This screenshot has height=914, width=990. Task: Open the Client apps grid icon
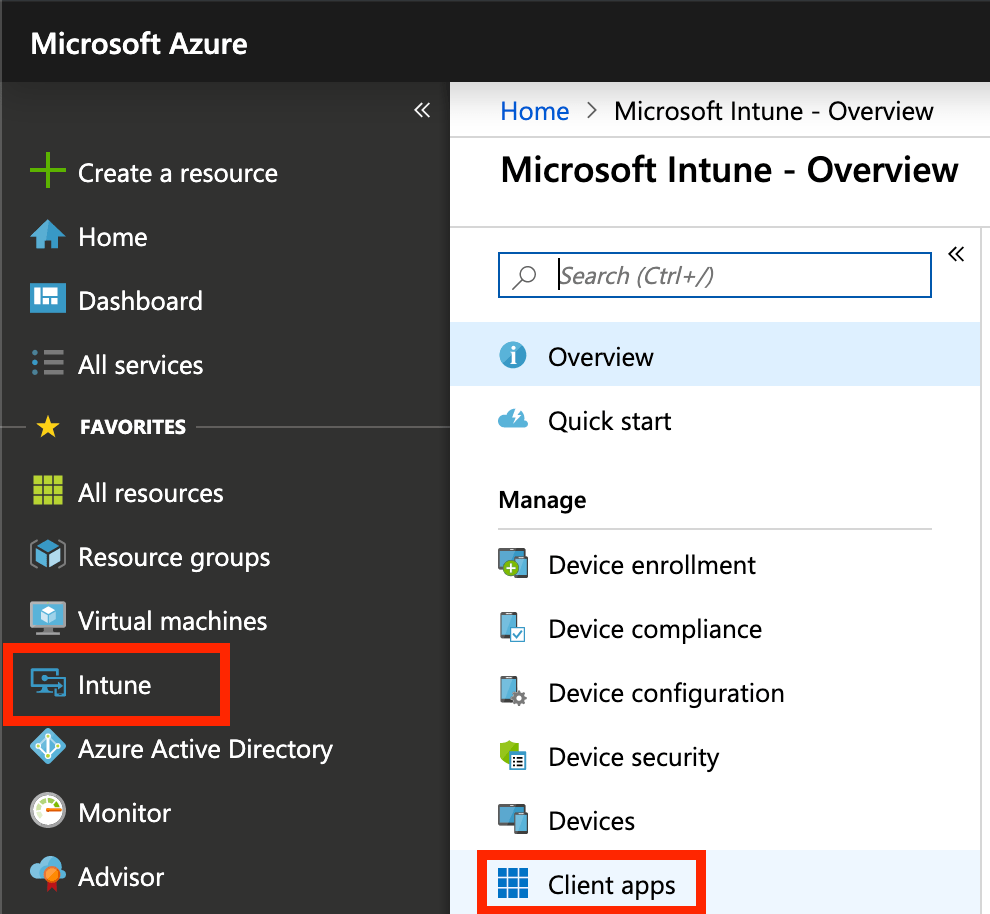(x=513, y=883)
